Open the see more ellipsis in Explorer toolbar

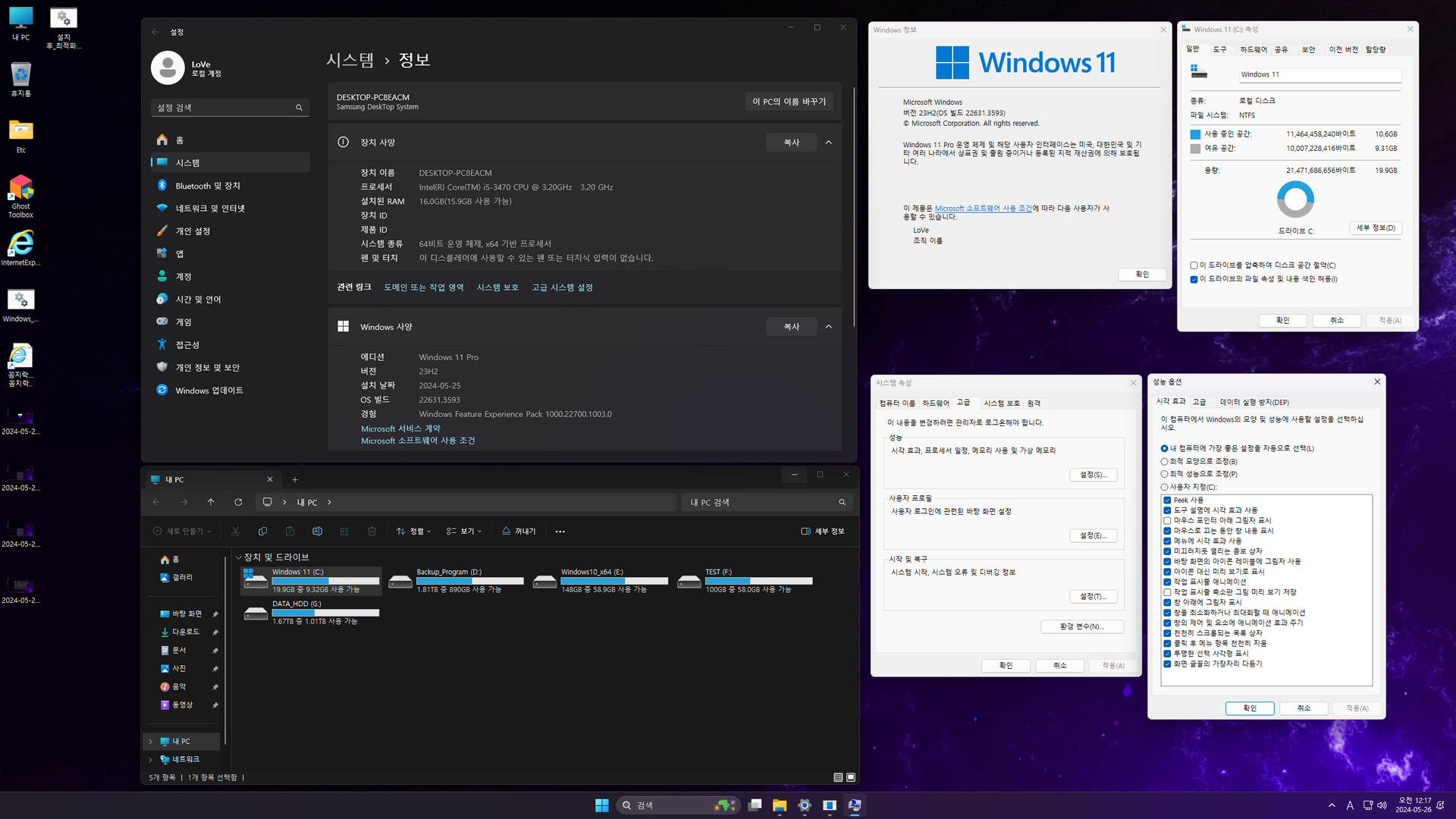tap(560, 532)
